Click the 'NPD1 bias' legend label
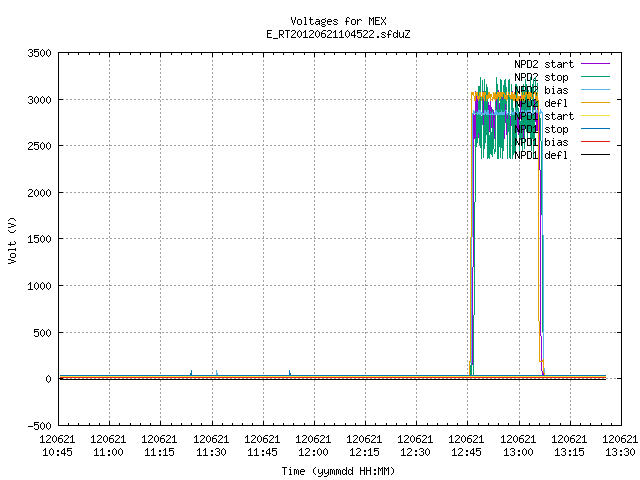The image size is (640, 480). [x=541, y=142]
